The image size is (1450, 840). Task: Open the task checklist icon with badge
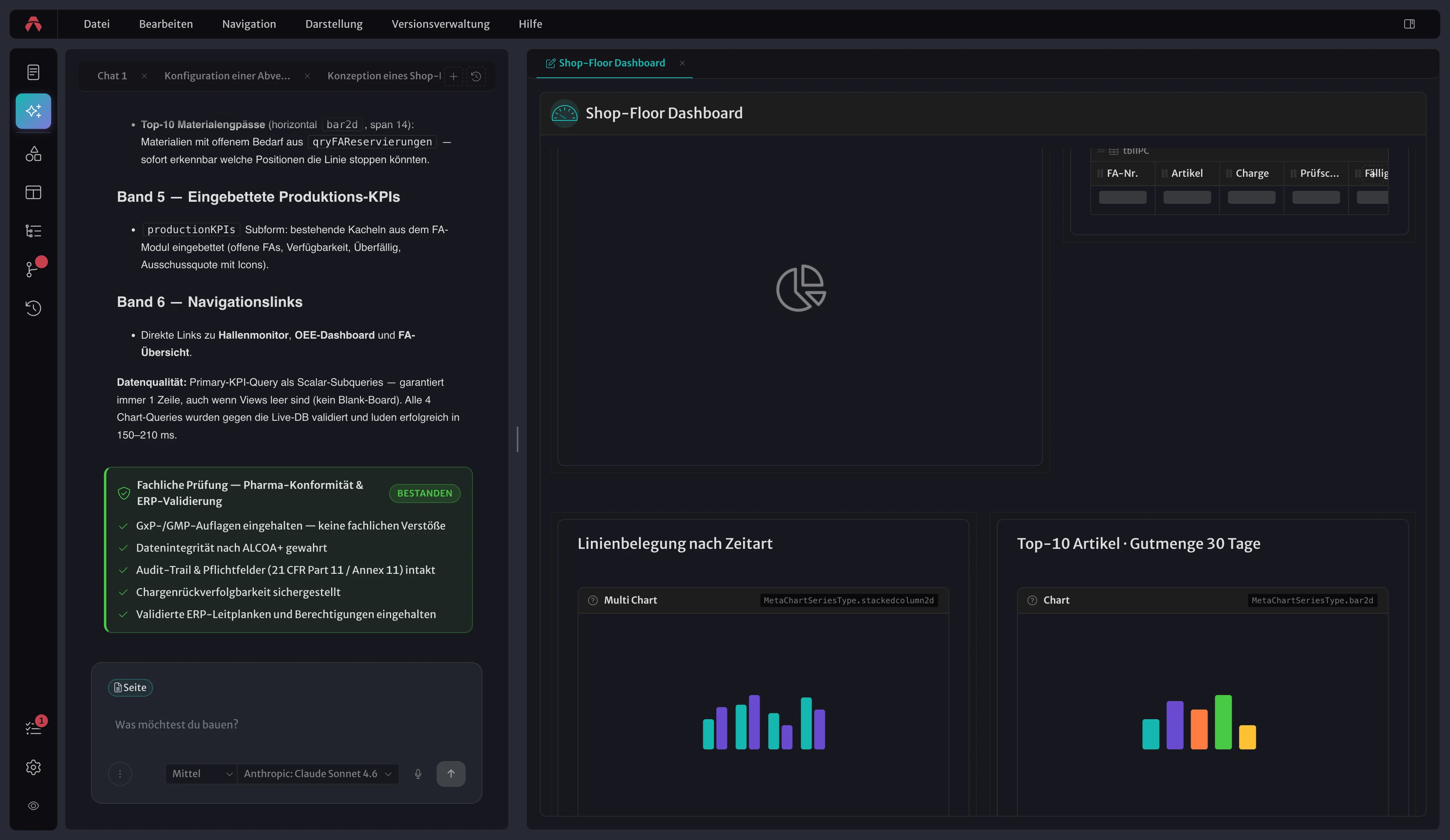33,728
